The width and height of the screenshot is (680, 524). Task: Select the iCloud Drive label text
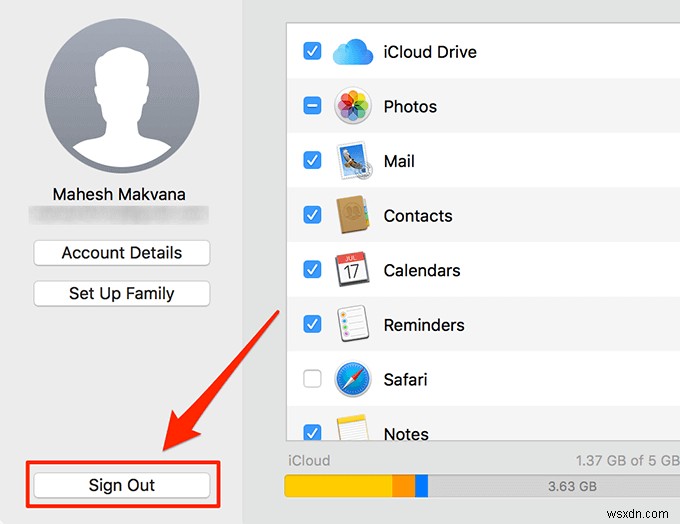(430, 52)
